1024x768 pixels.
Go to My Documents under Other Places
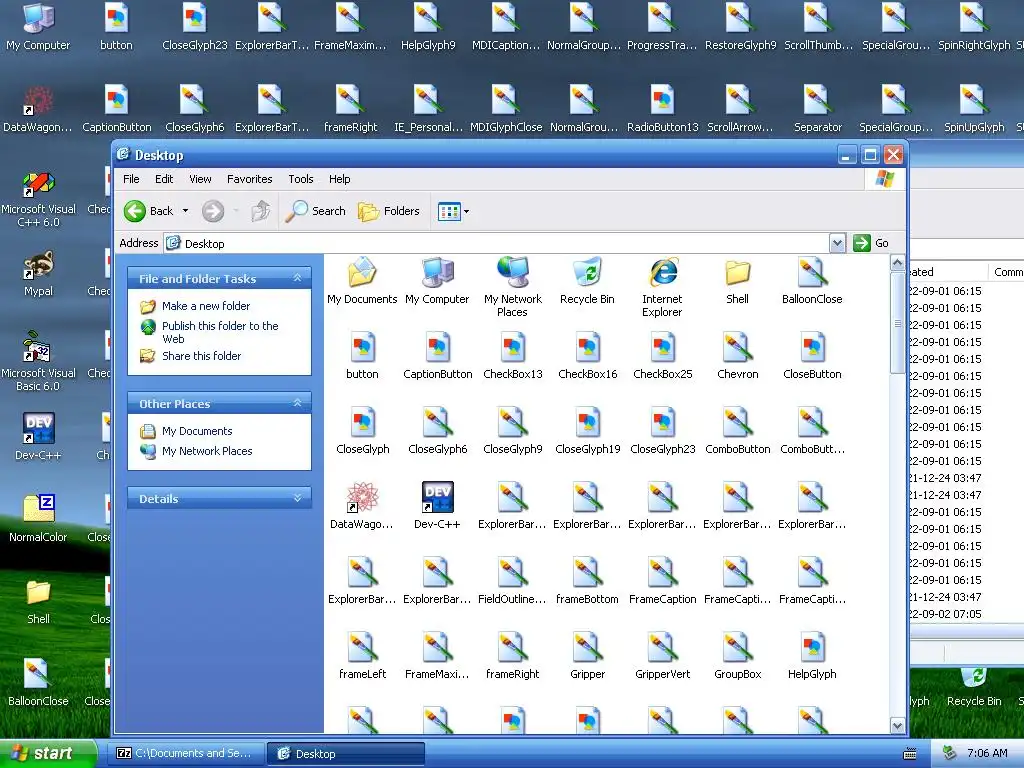(197, 431)
